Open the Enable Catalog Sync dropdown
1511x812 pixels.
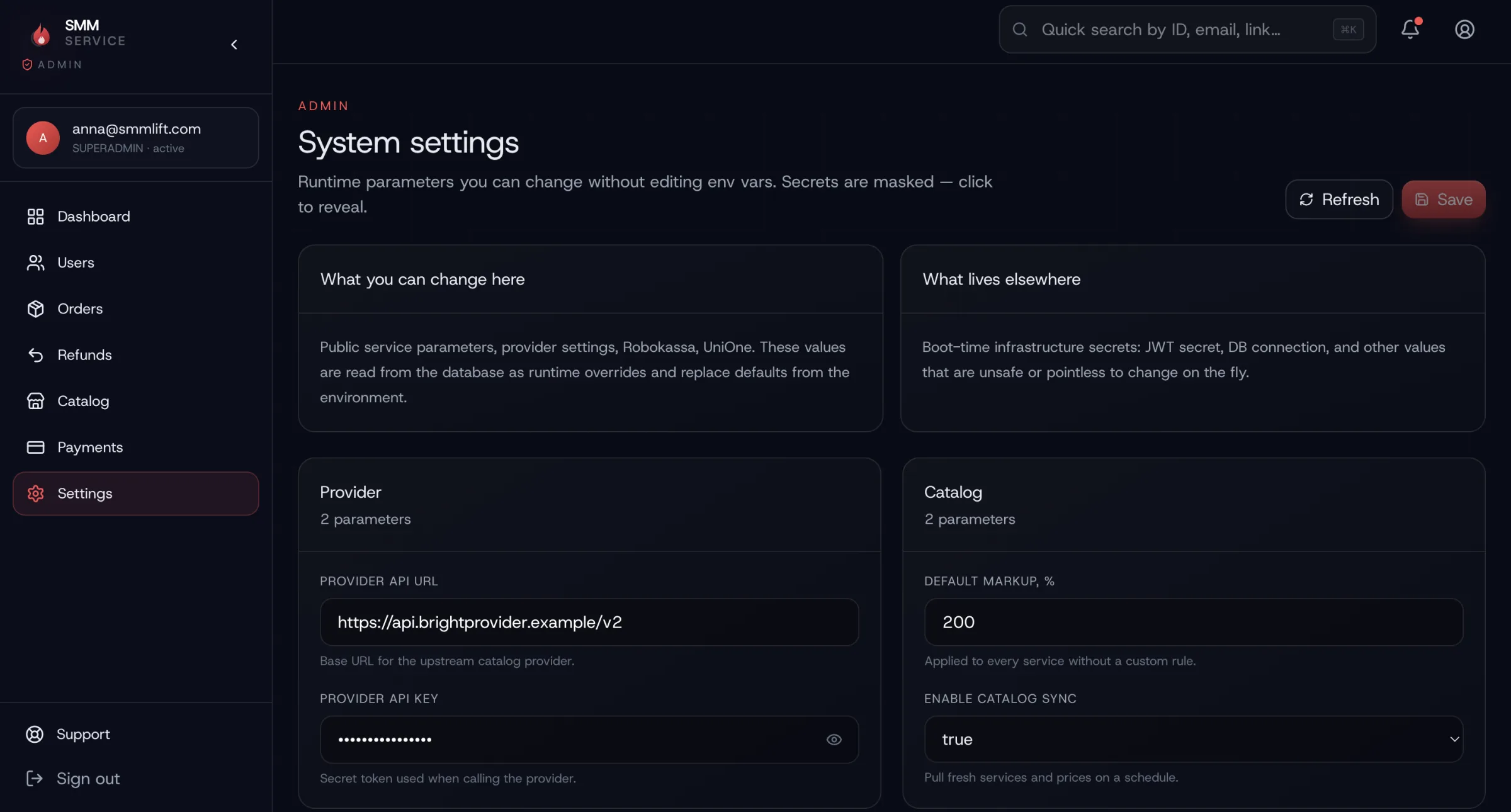tap(1193, 739)
